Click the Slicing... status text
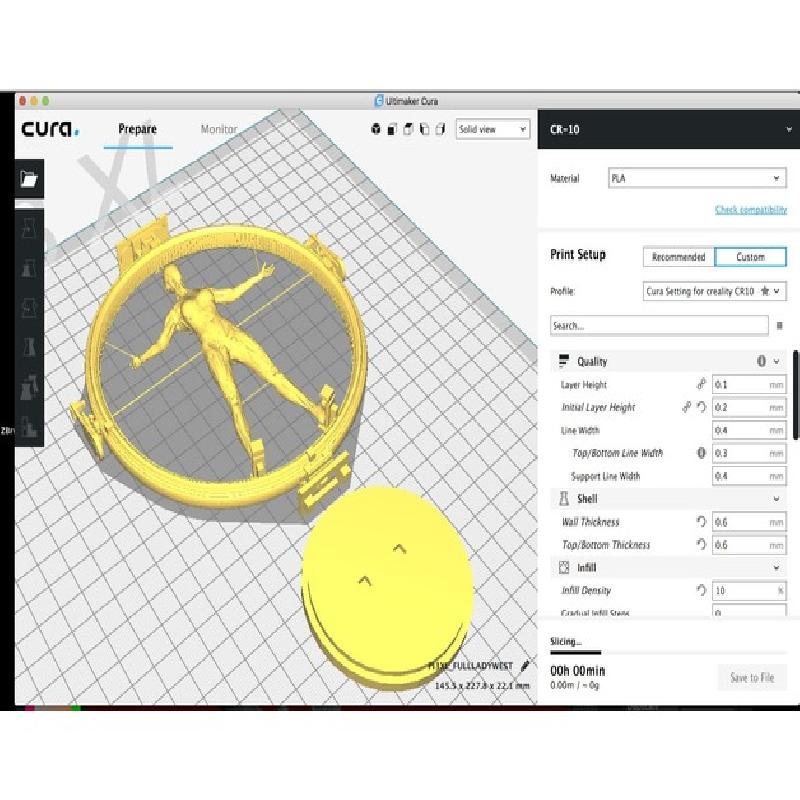This screenshot has width=800, height=800. 565,641
